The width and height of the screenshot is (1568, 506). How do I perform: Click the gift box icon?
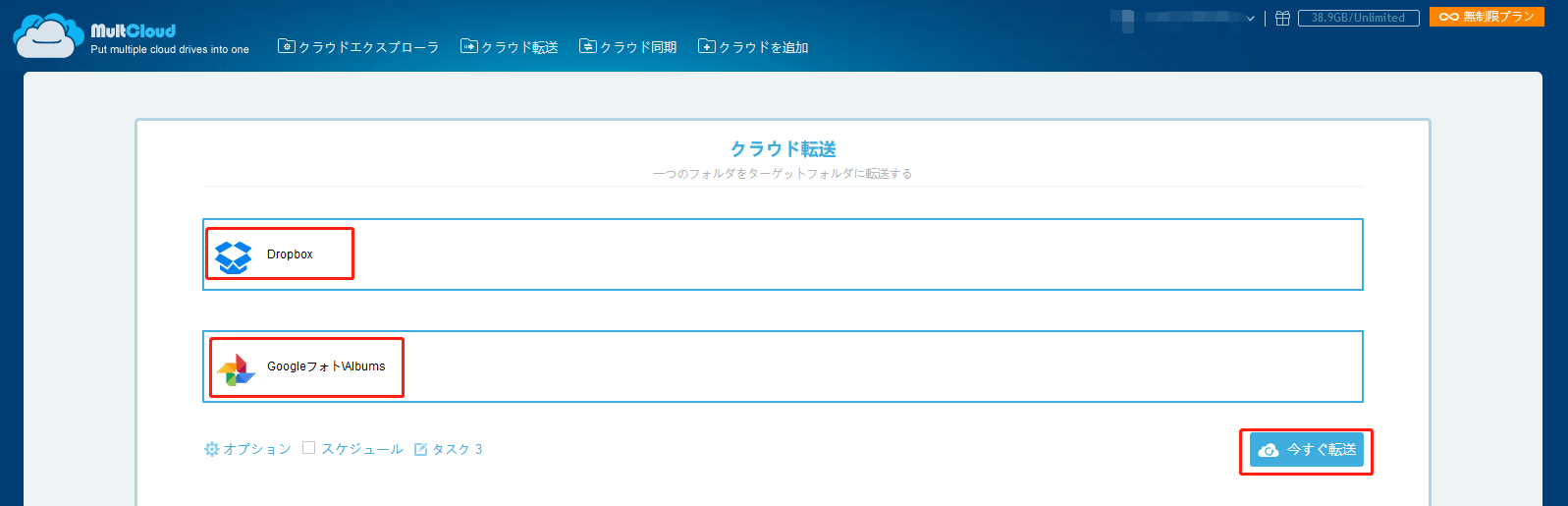coord(1282,18)
